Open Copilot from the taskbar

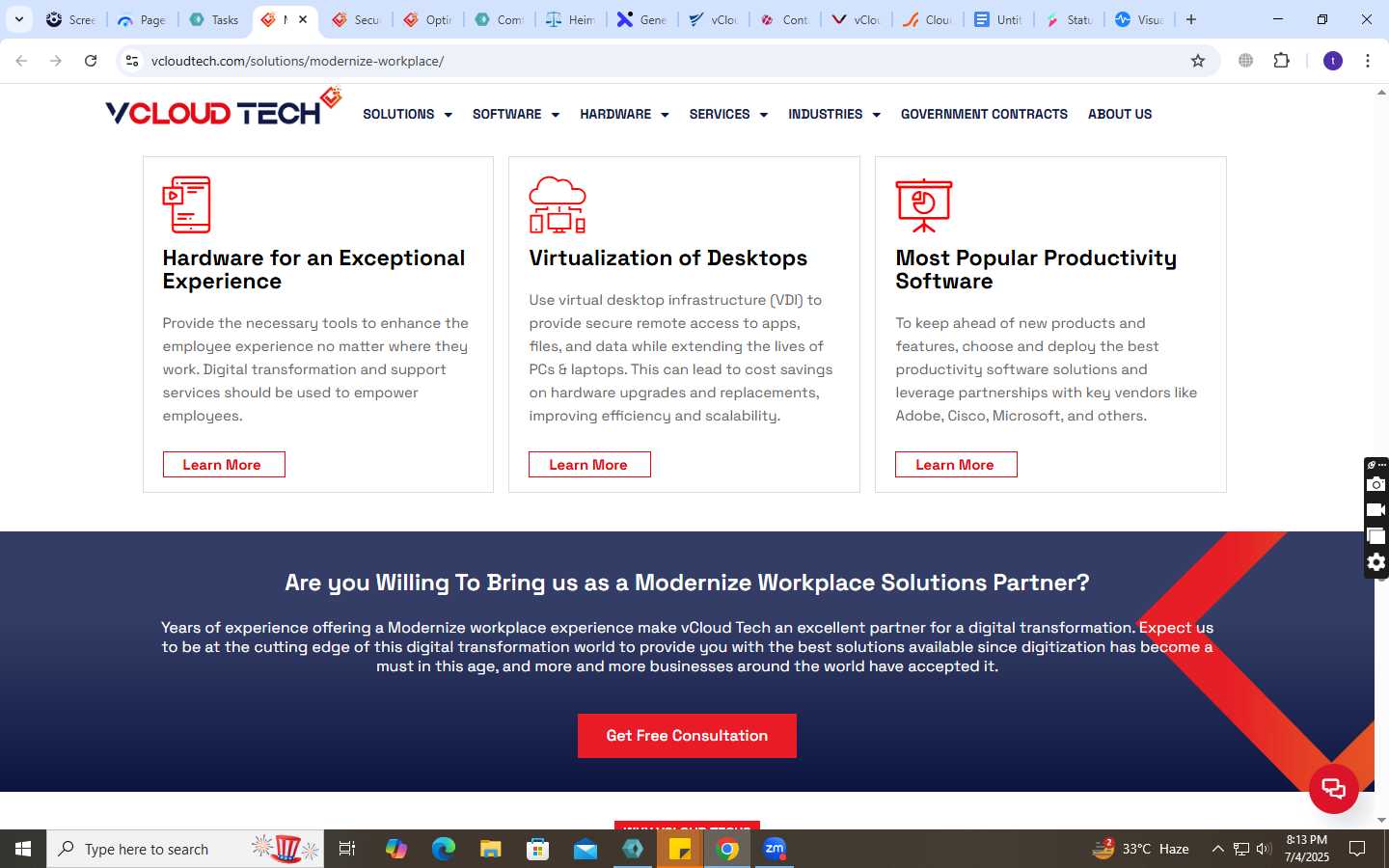396,849
